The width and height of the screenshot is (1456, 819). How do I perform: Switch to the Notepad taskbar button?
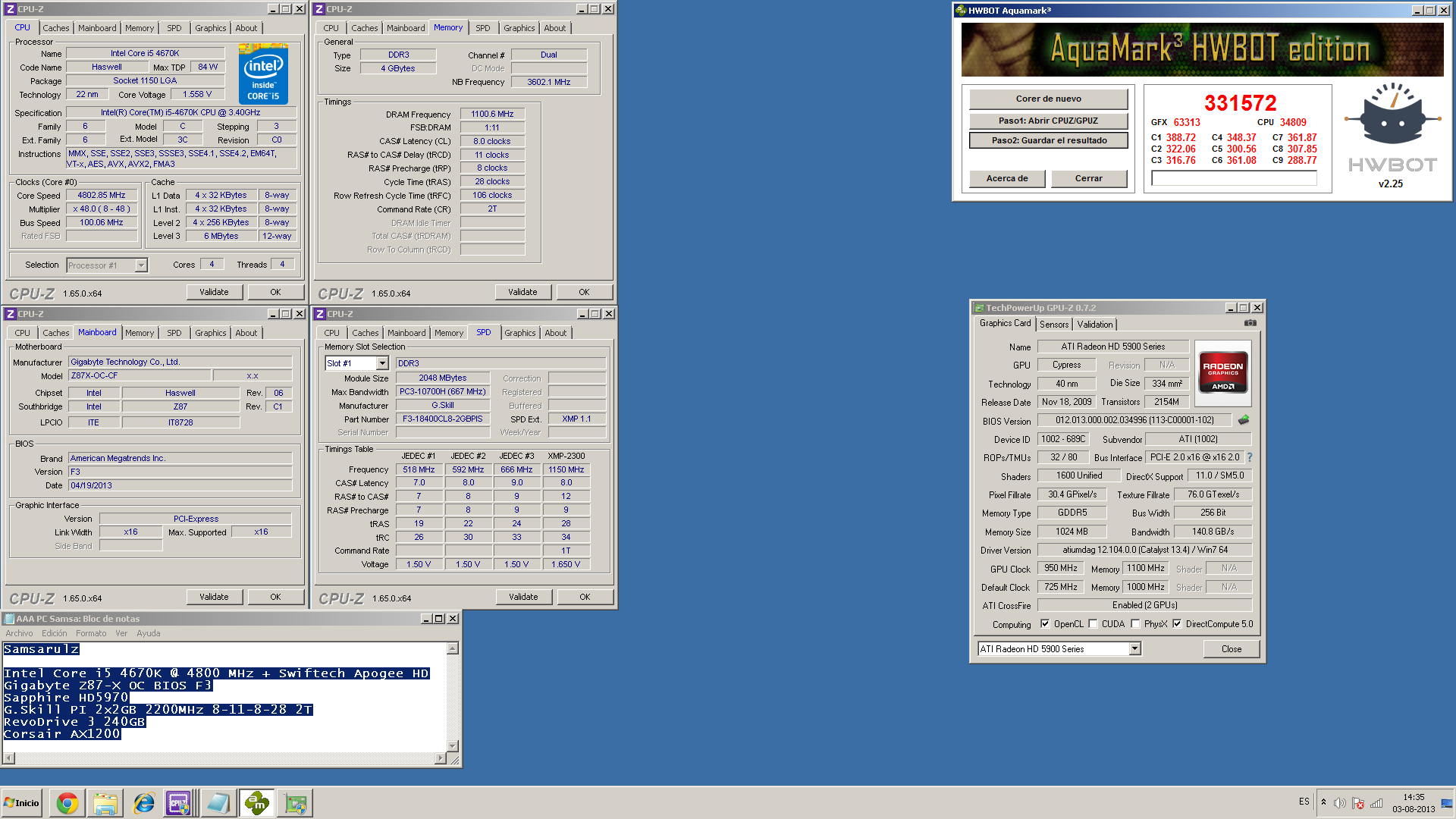pyautogui.click(x=218, y=803)
